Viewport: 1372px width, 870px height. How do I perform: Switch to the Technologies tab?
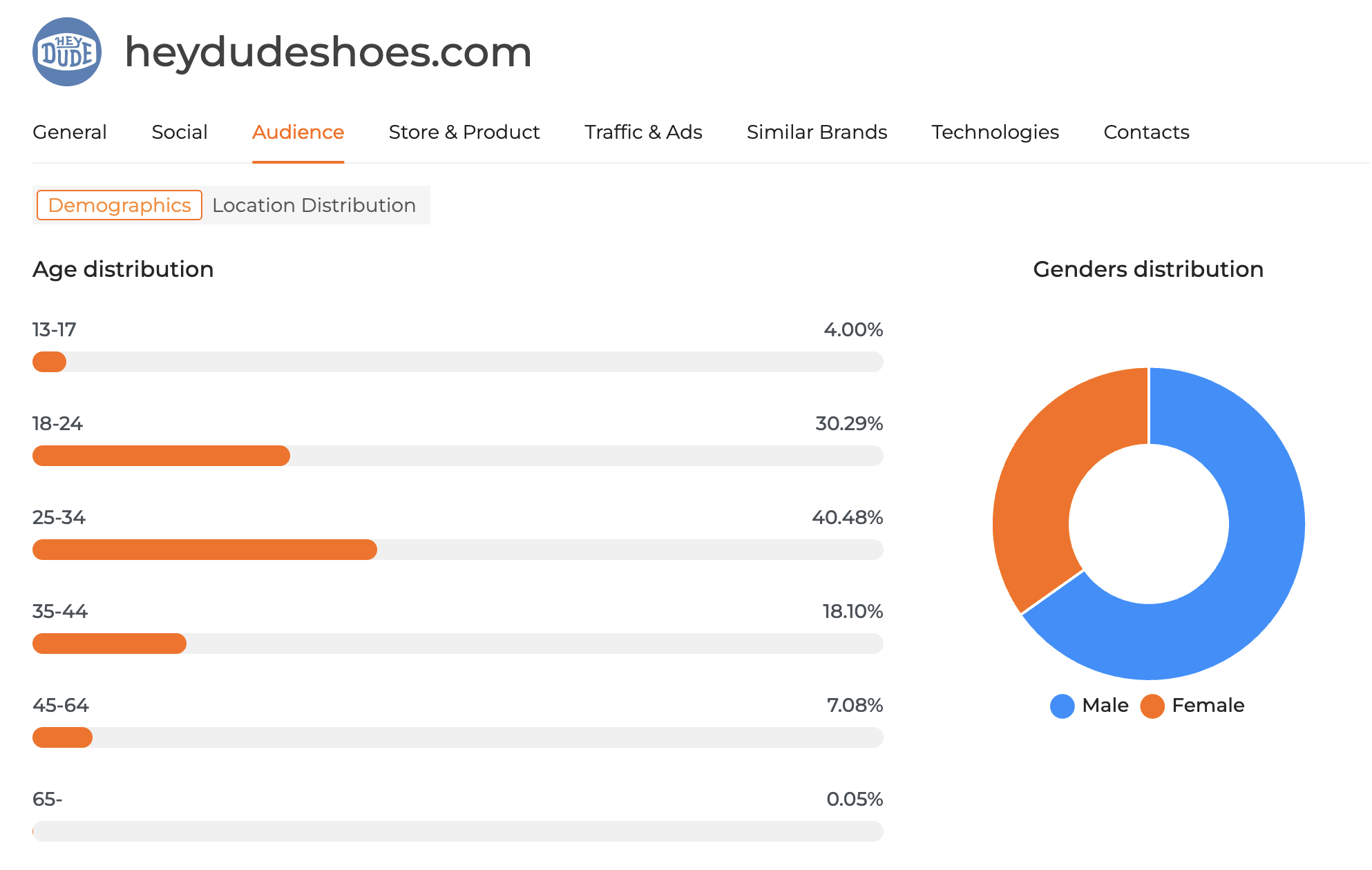(995, 132)
